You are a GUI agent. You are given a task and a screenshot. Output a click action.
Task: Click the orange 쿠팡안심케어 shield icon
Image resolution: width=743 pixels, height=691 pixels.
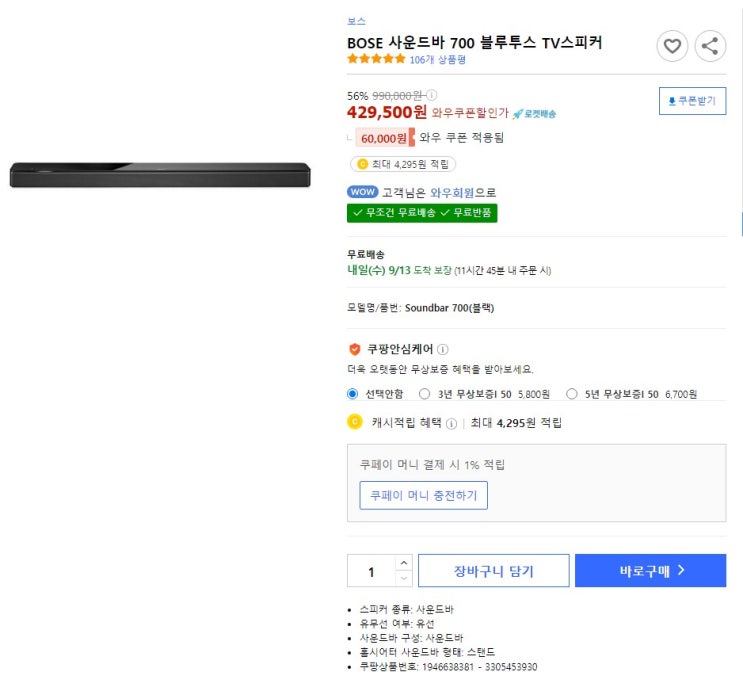pyautogui.click(x=354, y=349)
